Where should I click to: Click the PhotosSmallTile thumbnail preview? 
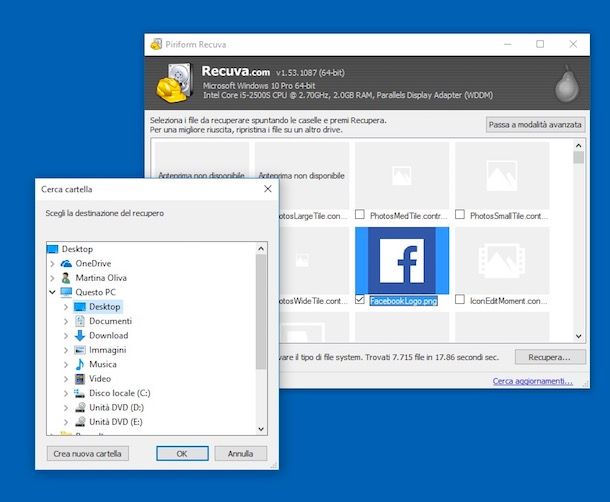coord(502,176)
